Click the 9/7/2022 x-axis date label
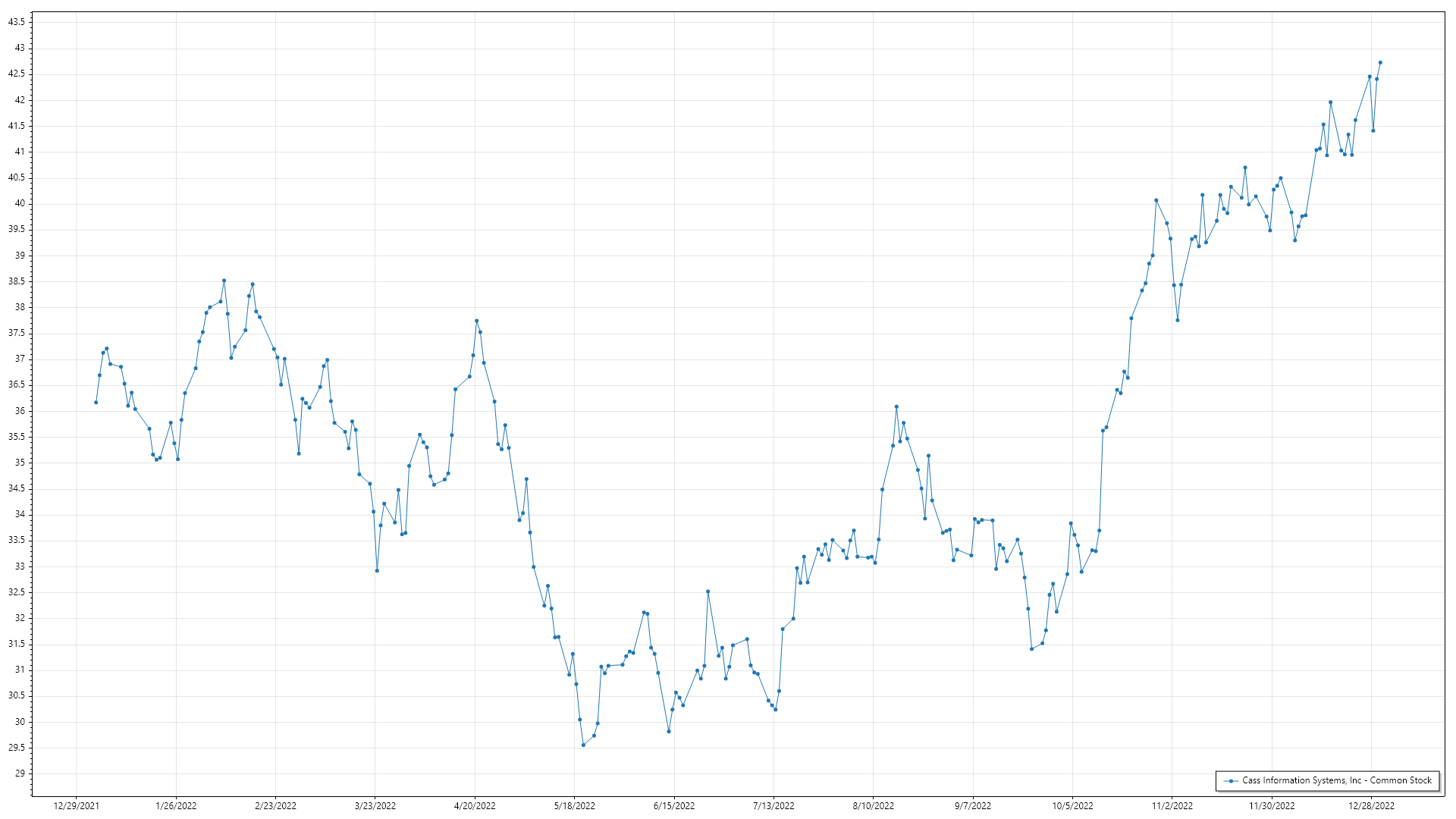Viewport: 1456px width, 819px height. click(x=972, y=805)
